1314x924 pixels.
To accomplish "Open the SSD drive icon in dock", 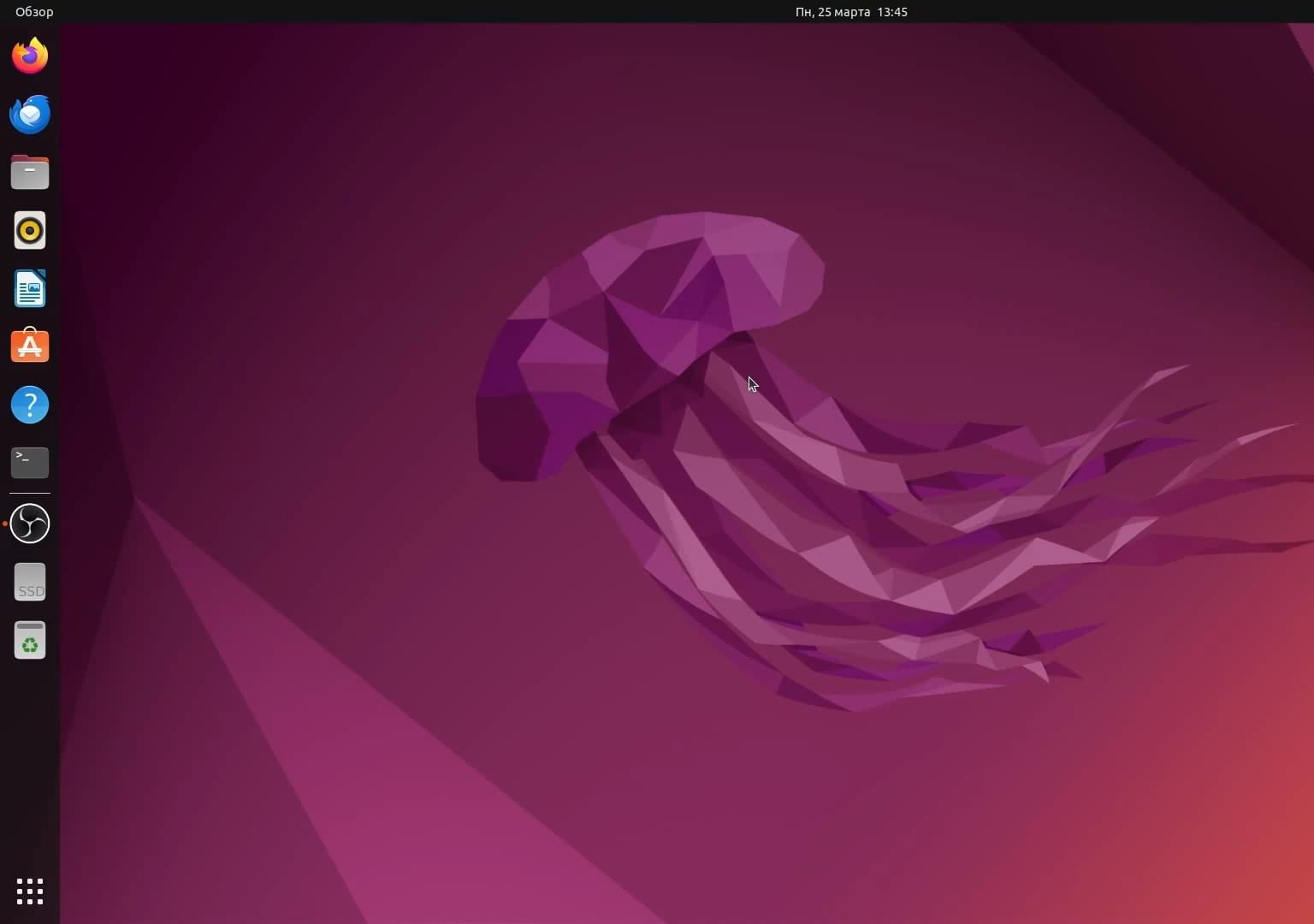I will click(x=30, y=582).
